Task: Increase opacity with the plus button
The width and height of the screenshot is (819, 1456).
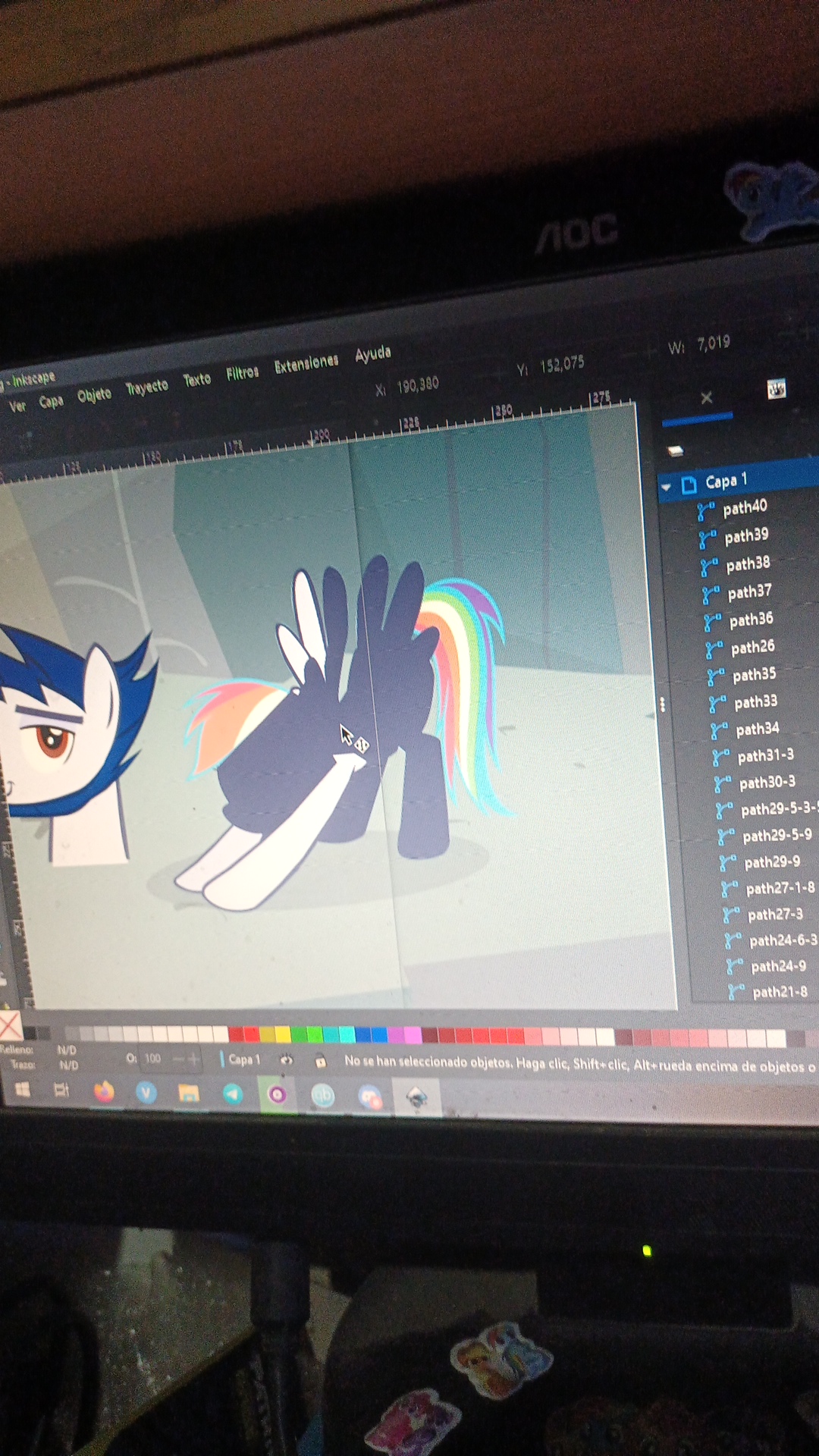Action: click(194, 1059)
